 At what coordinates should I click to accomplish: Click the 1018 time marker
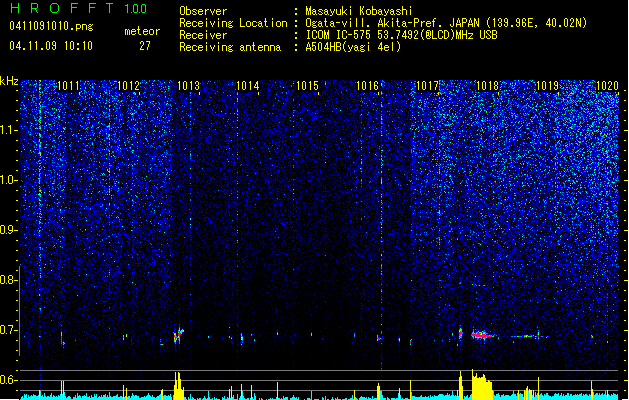tap(487, 86)
